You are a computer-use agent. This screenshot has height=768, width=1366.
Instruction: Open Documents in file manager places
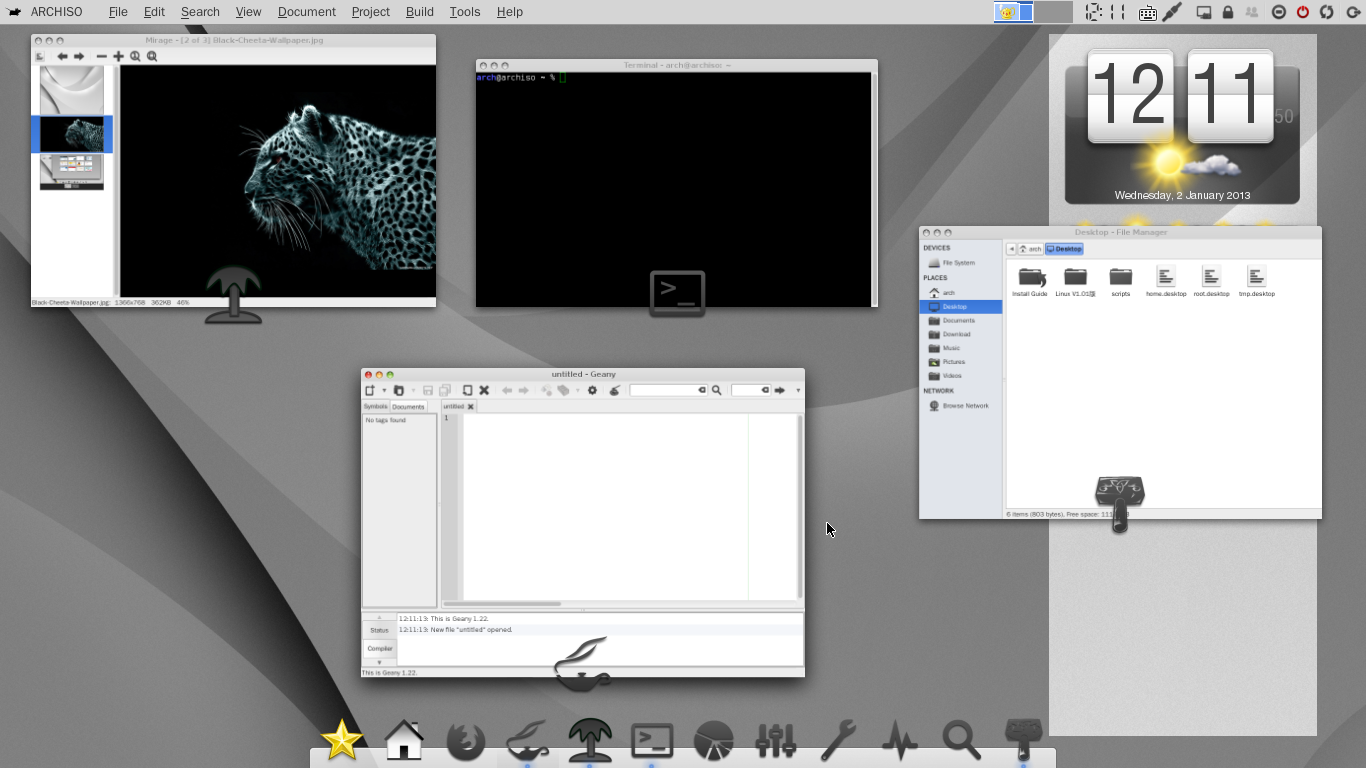[960, 321]
